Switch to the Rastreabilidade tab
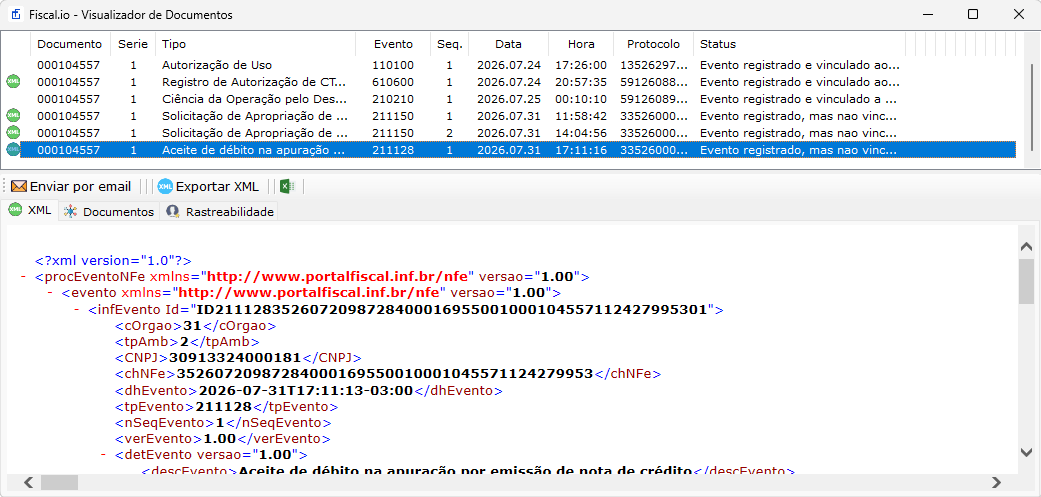The image size is (1041, 497). point(220,212)
